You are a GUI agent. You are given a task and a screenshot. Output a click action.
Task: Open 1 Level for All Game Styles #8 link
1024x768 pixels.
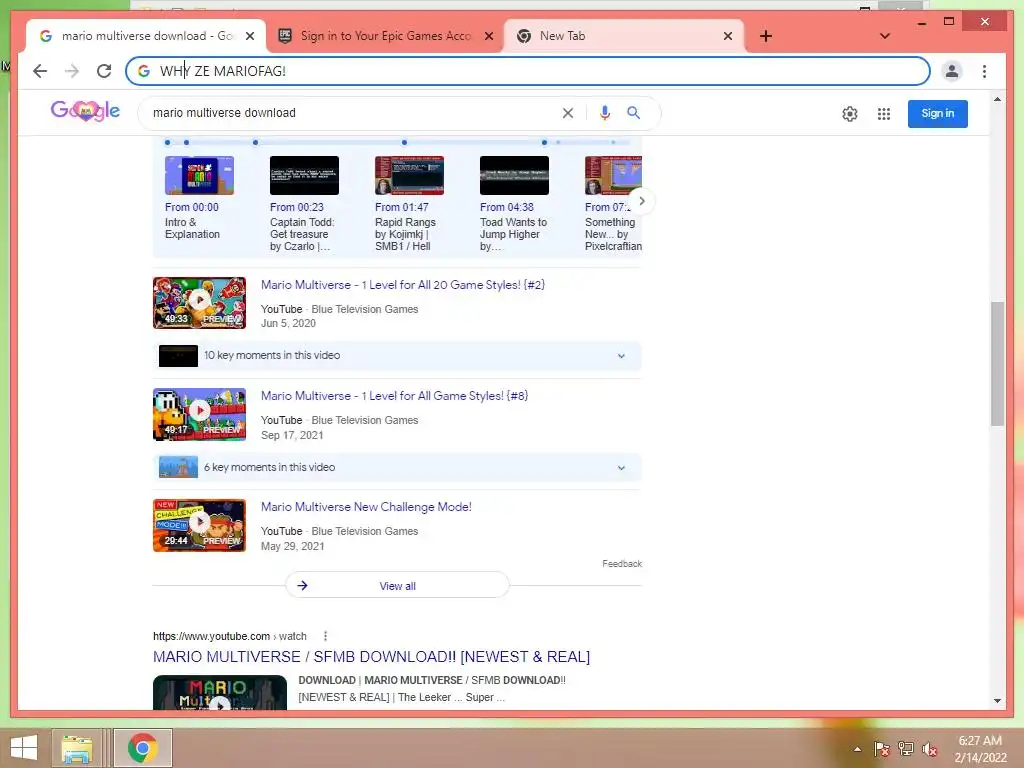(x=394, y=396)
